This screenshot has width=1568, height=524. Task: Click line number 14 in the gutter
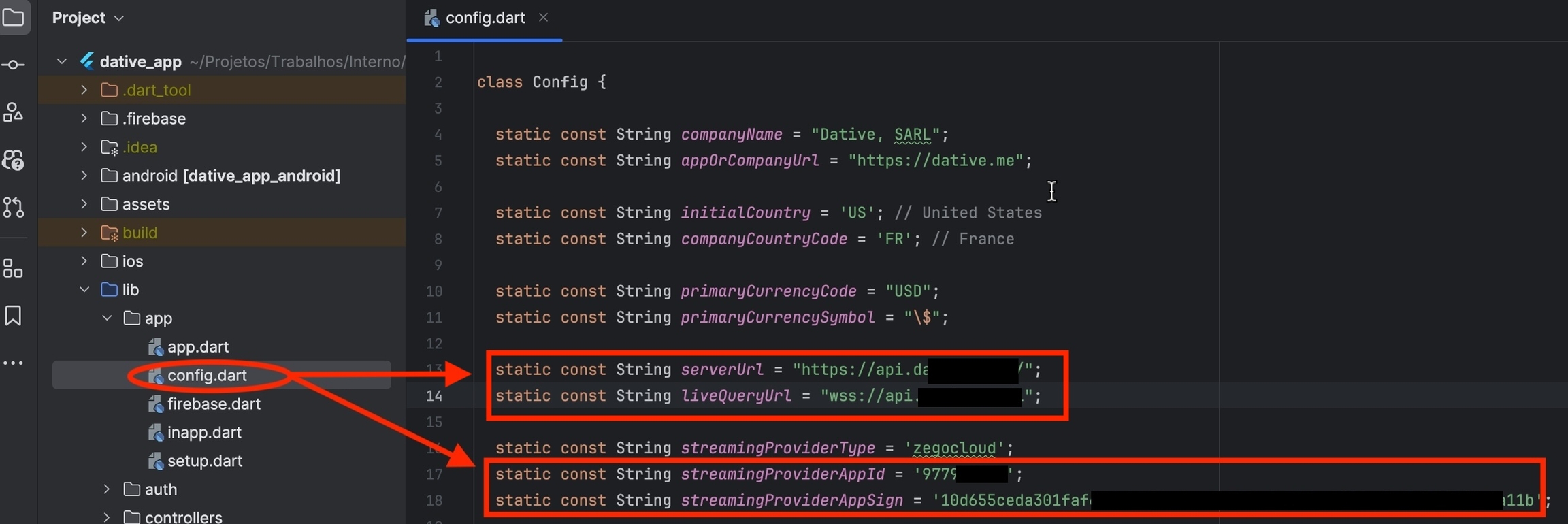tap(434, 395)
